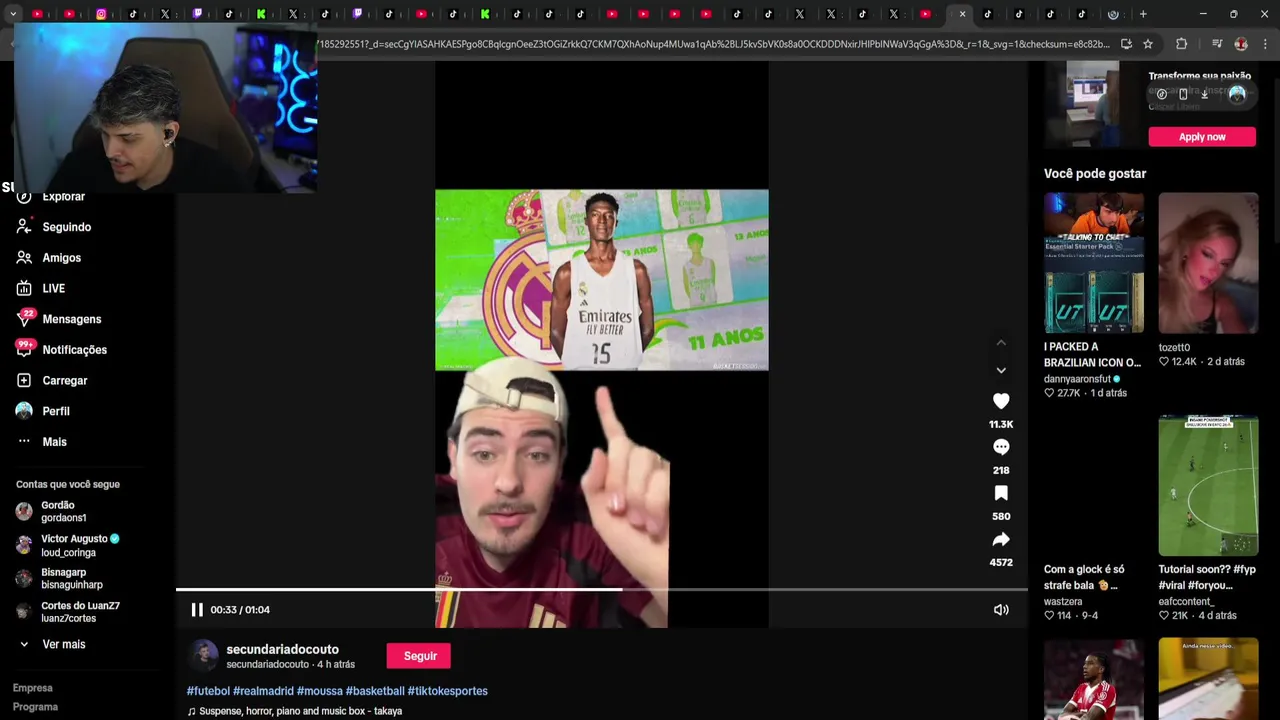Open the takaya music track link

click(300, 711)
